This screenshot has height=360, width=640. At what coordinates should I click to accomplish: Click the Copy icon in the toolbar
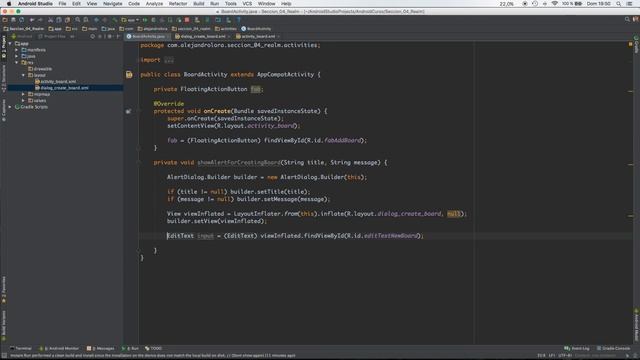tap(59, 20)
